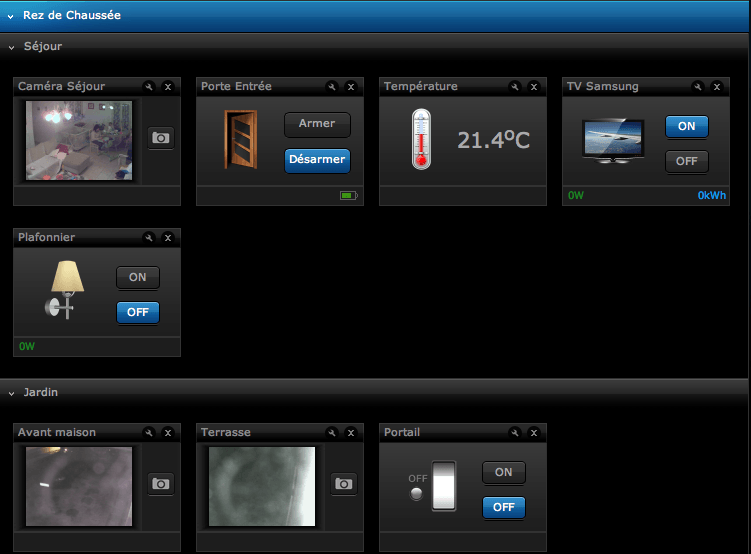This screenshot has width=751, height=554.
Task: Open settings wrench for Température
Action: (x=515, y=87)
